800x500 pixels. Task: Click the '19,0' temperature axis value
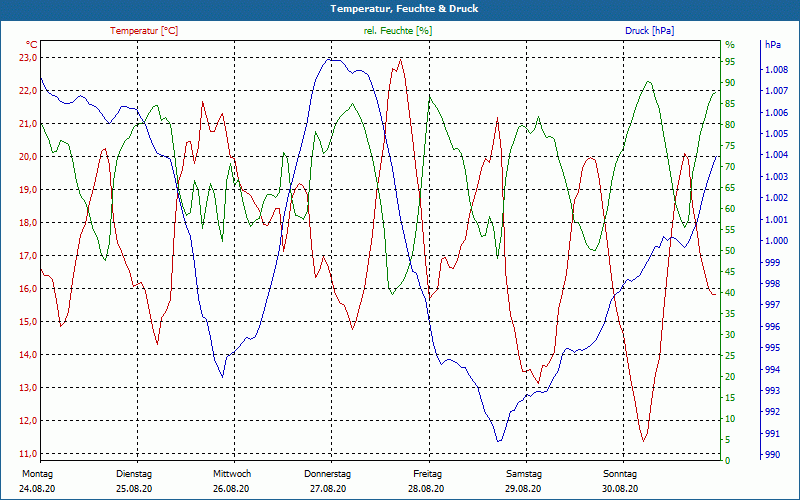click(x=29, y=190)
